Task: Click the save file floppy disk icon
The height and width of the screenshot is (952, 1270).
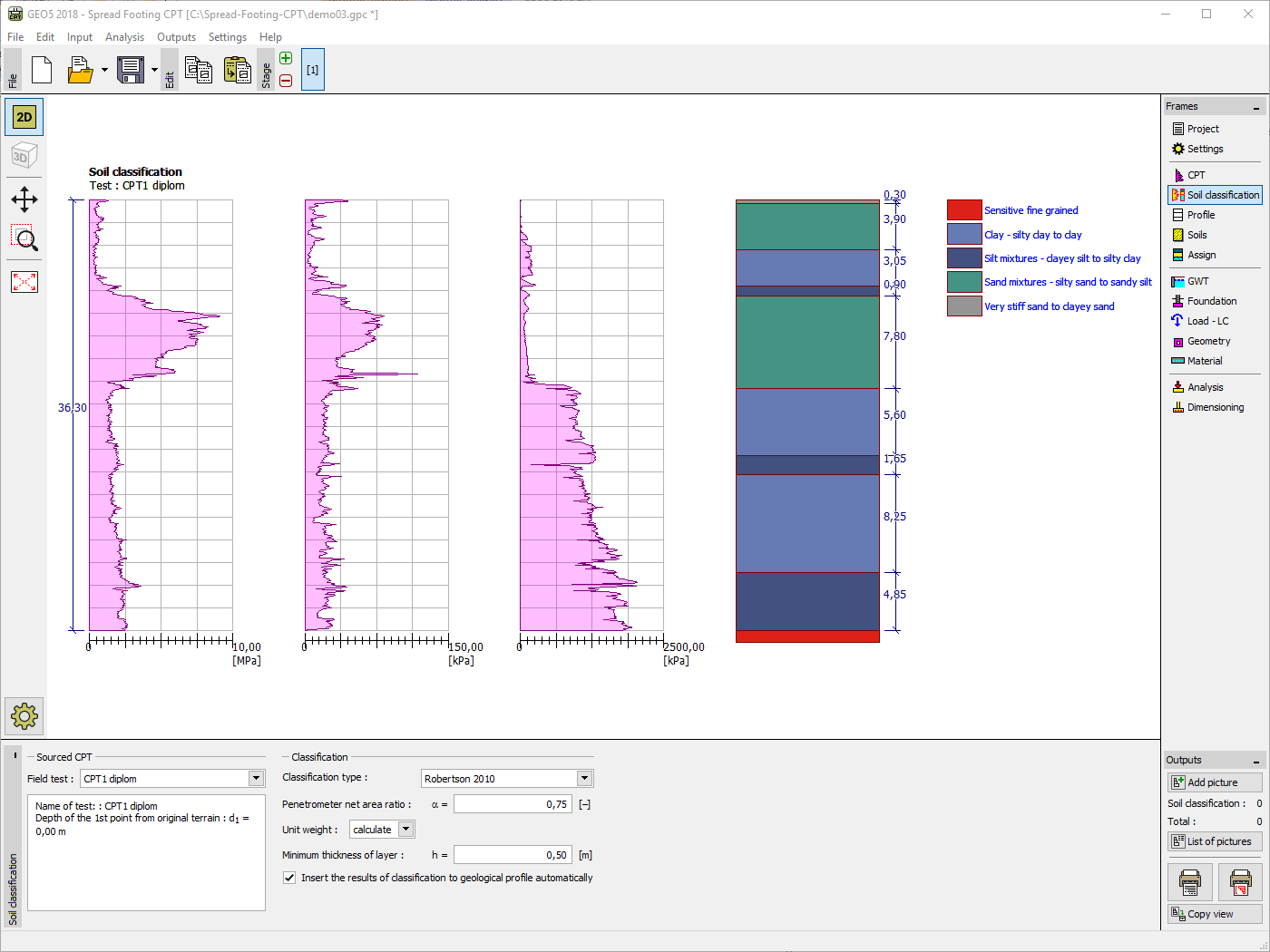Action: [x=131, y=70]
